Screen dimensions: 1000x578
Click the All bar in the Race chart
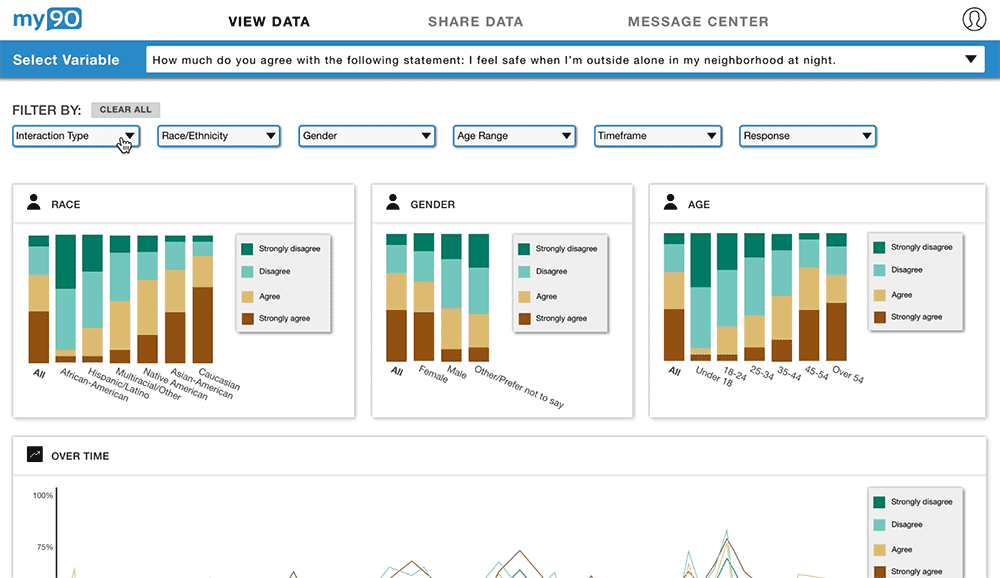point(38,299)
